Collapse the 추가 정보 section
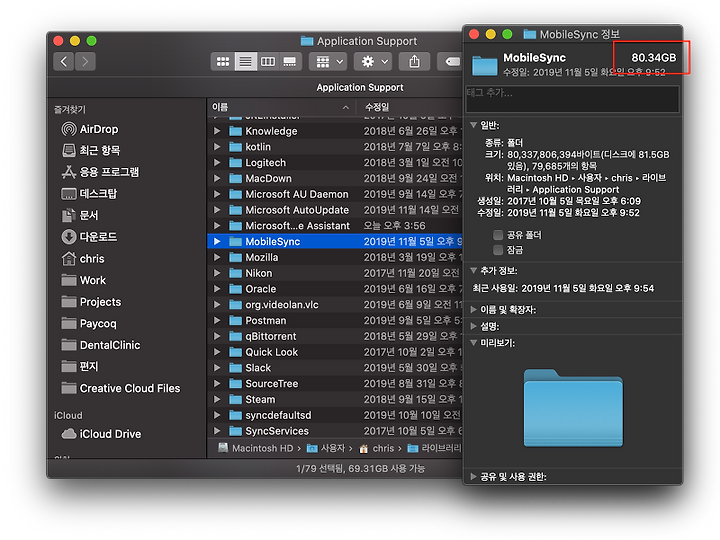Image resolution: width=720 pixels, height=540 pixels. point(473,271)
